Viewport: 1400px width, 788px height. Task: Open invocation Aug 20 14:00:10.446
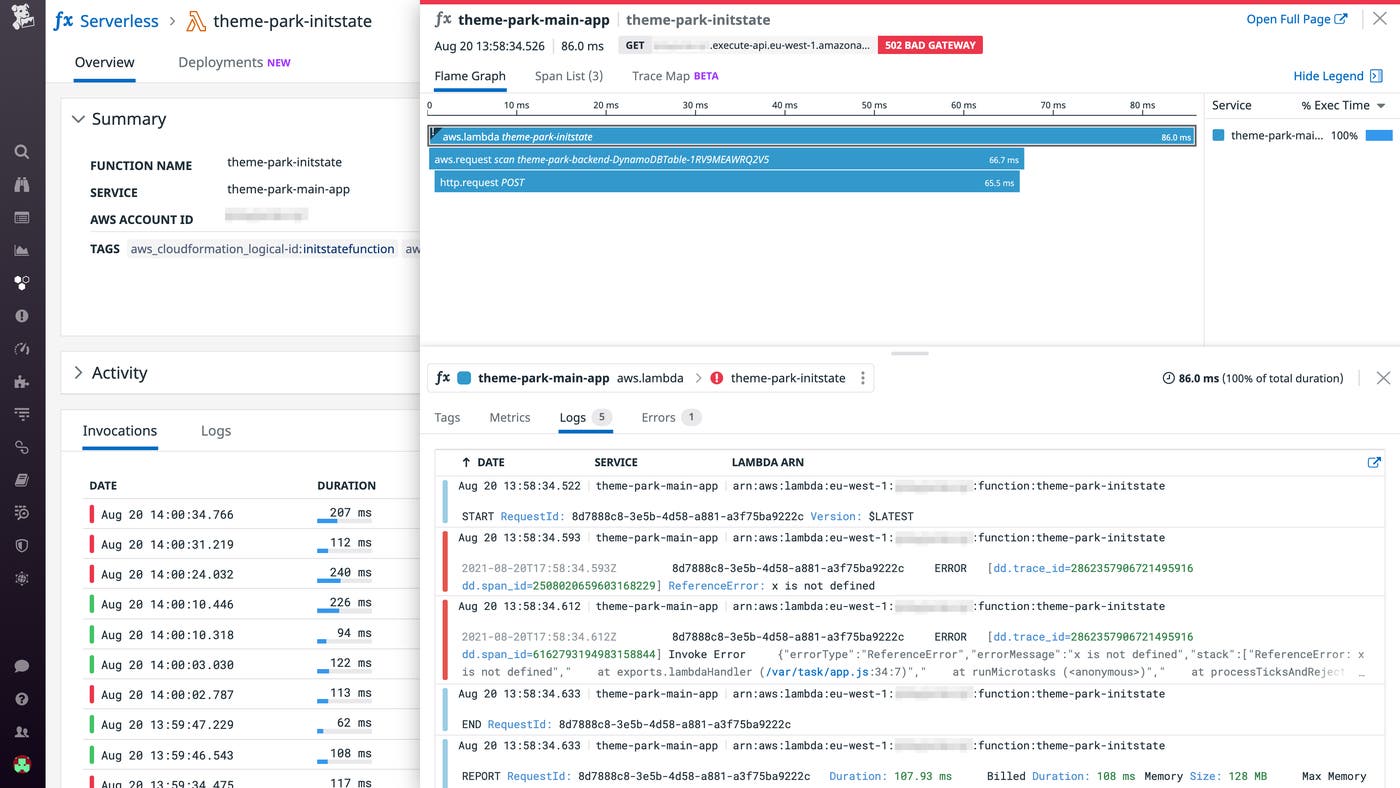pos(253,604)
